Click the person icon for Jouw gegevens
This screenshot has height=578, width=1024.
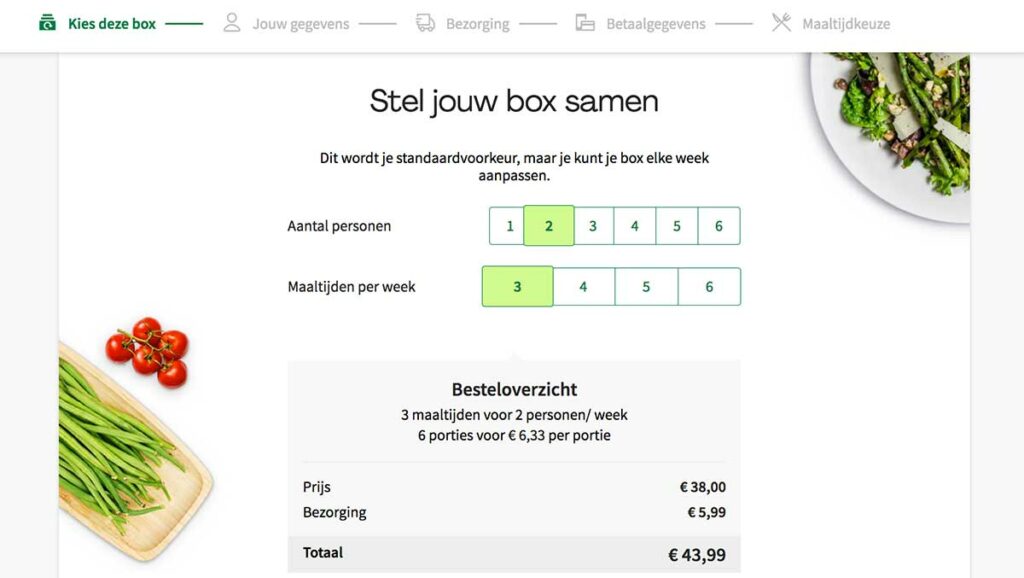click(232, 23)
